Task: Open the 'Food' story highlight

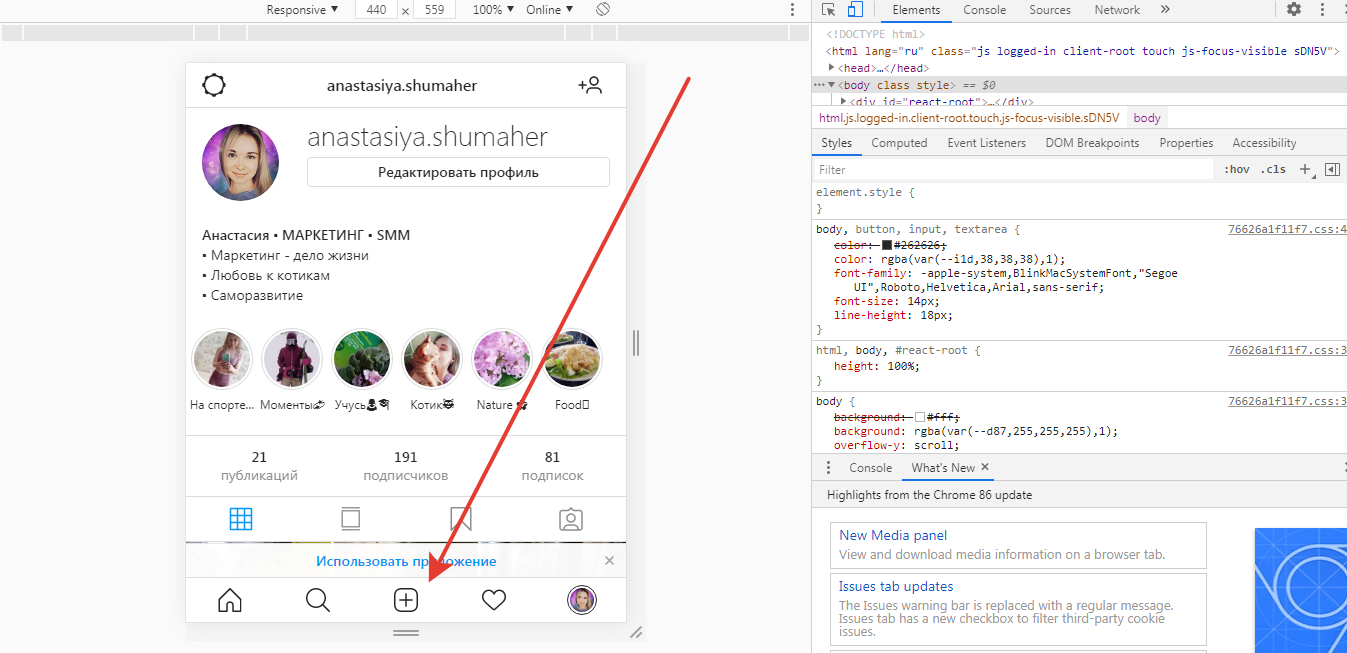Action: (572, 360)
